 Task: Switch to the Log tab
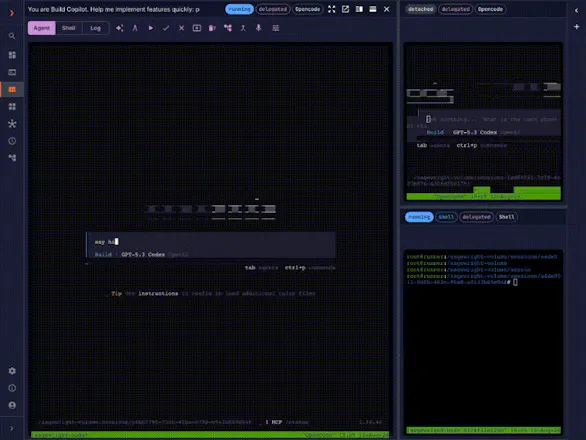pos(95,28)
